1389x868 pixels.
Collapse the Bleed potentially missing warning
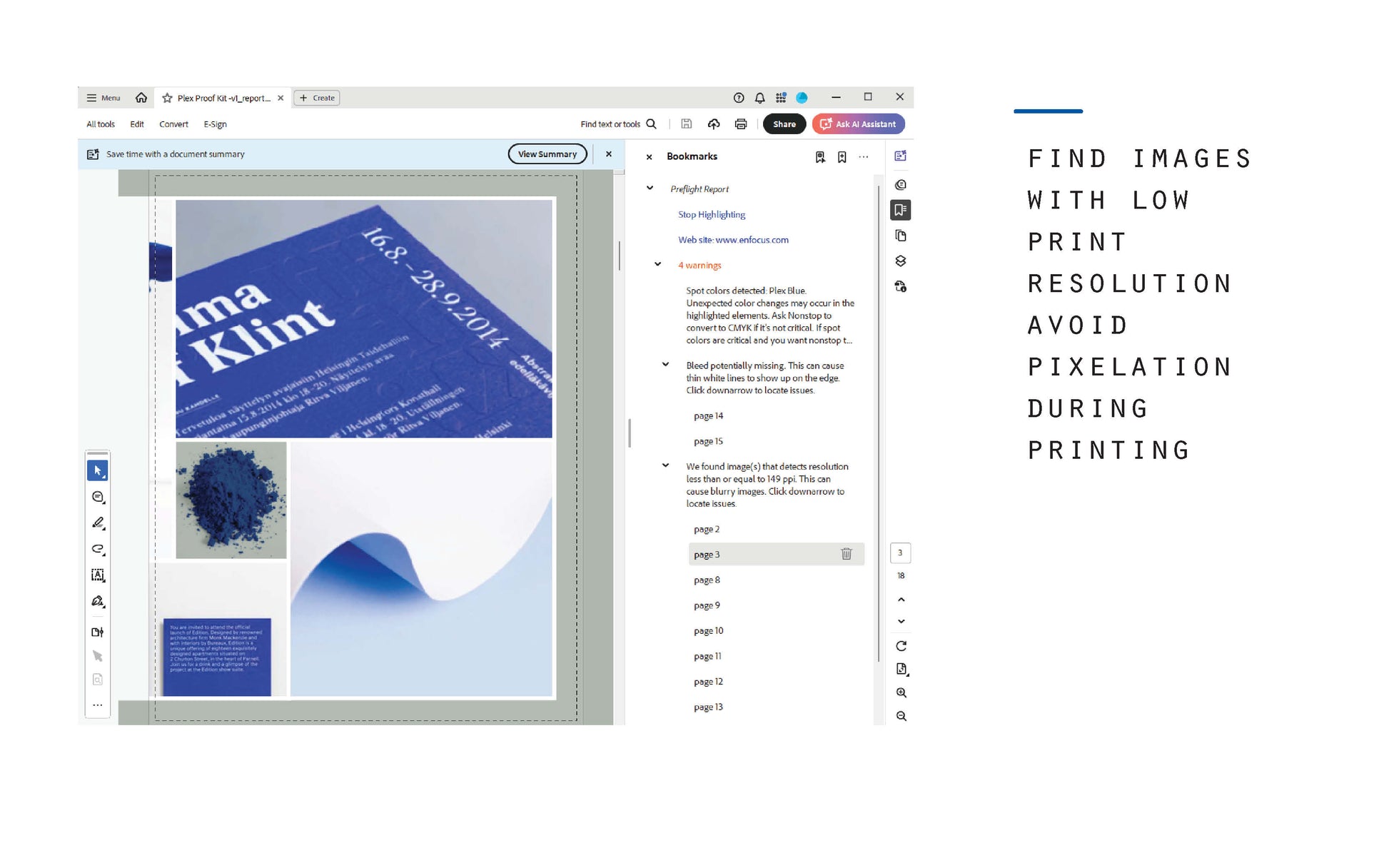tap(665, 365)
